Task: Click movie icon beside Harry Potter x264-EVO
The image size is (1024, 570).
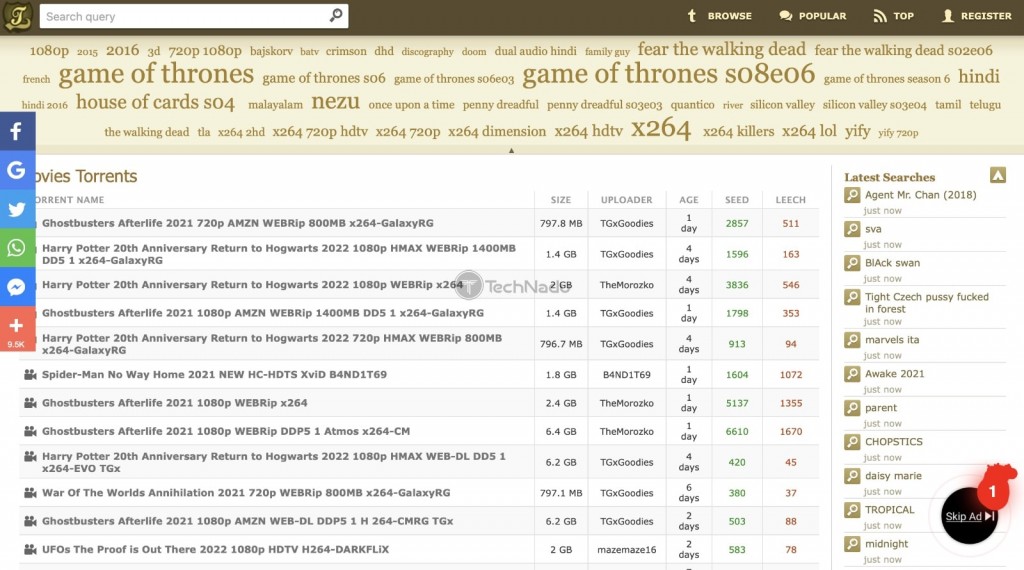Action: tap(30, 456)
